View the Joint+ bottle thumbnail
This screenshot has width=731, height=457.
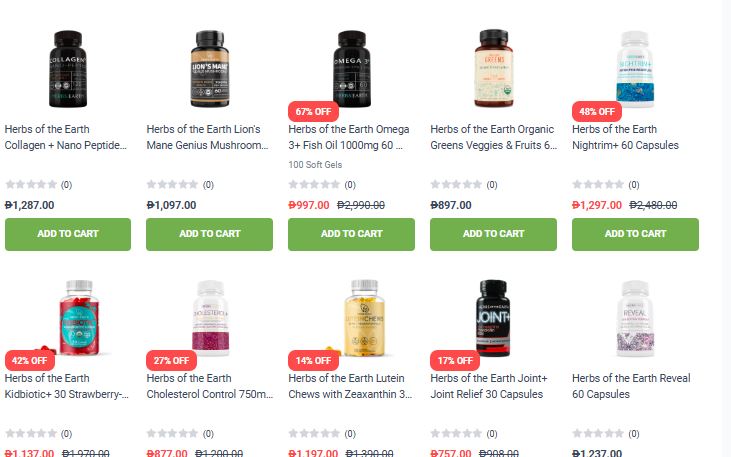click(493, 318)
